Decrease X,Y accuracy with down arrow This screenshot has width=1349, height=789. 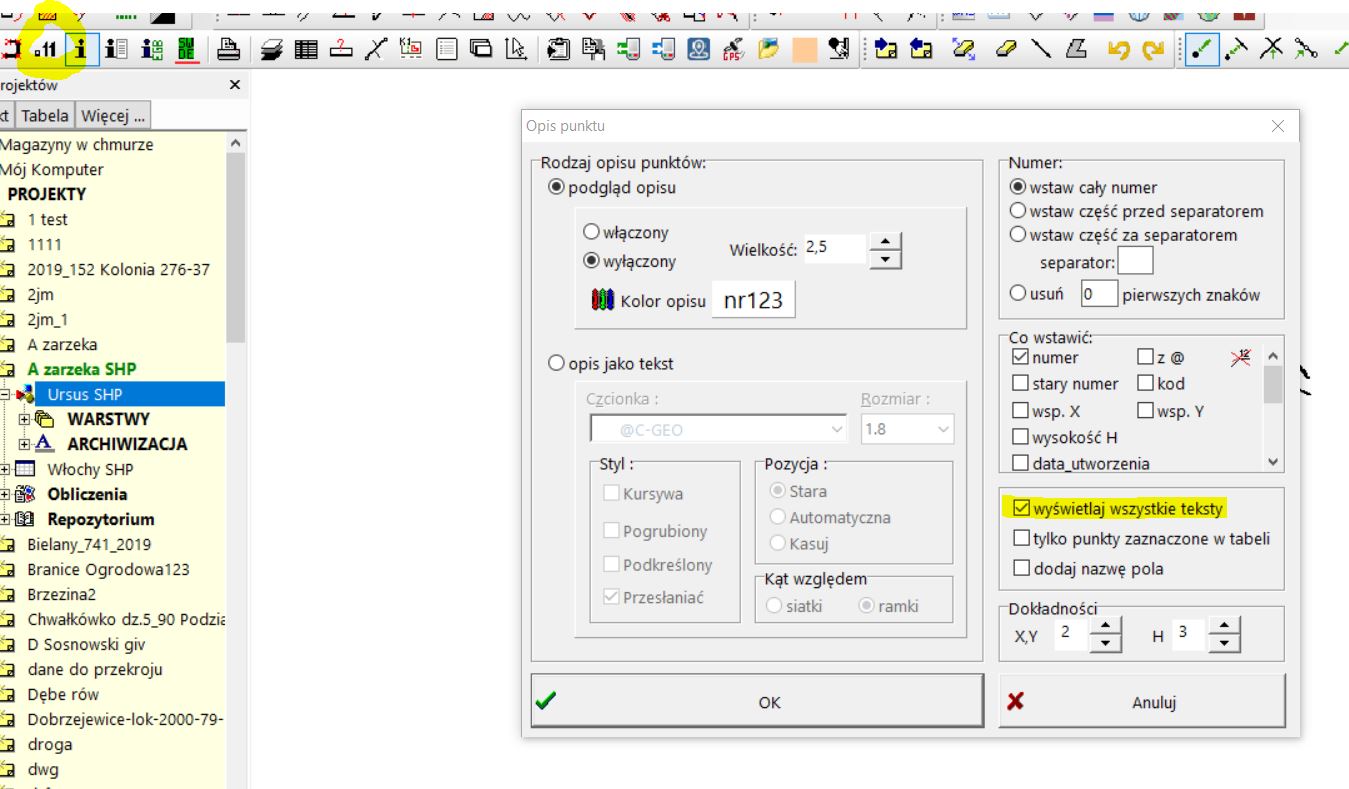1104,642
